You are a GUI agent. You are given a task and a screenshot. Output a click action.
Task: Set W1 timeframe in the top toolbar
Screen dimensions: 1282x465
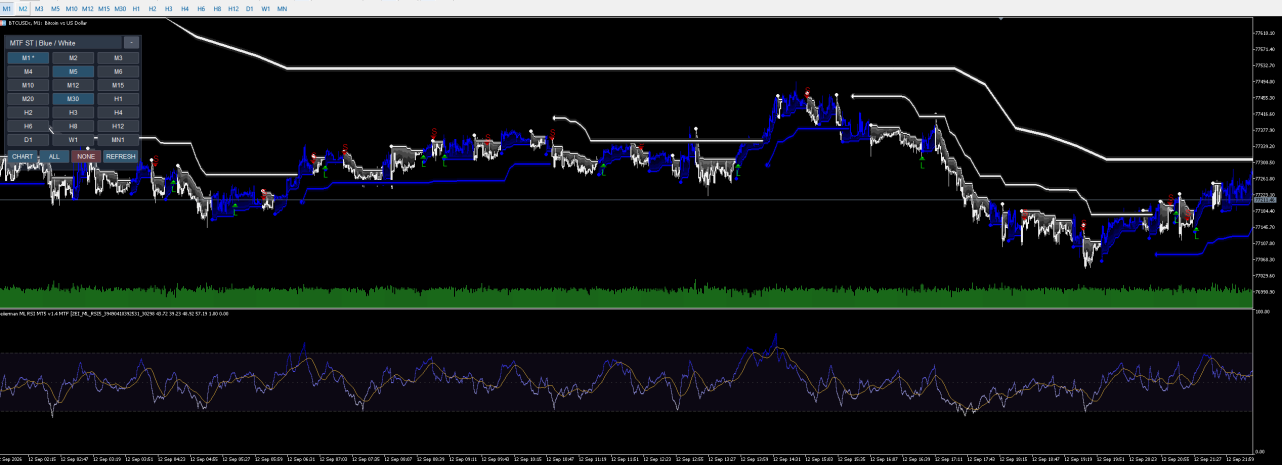coord(265,8)
